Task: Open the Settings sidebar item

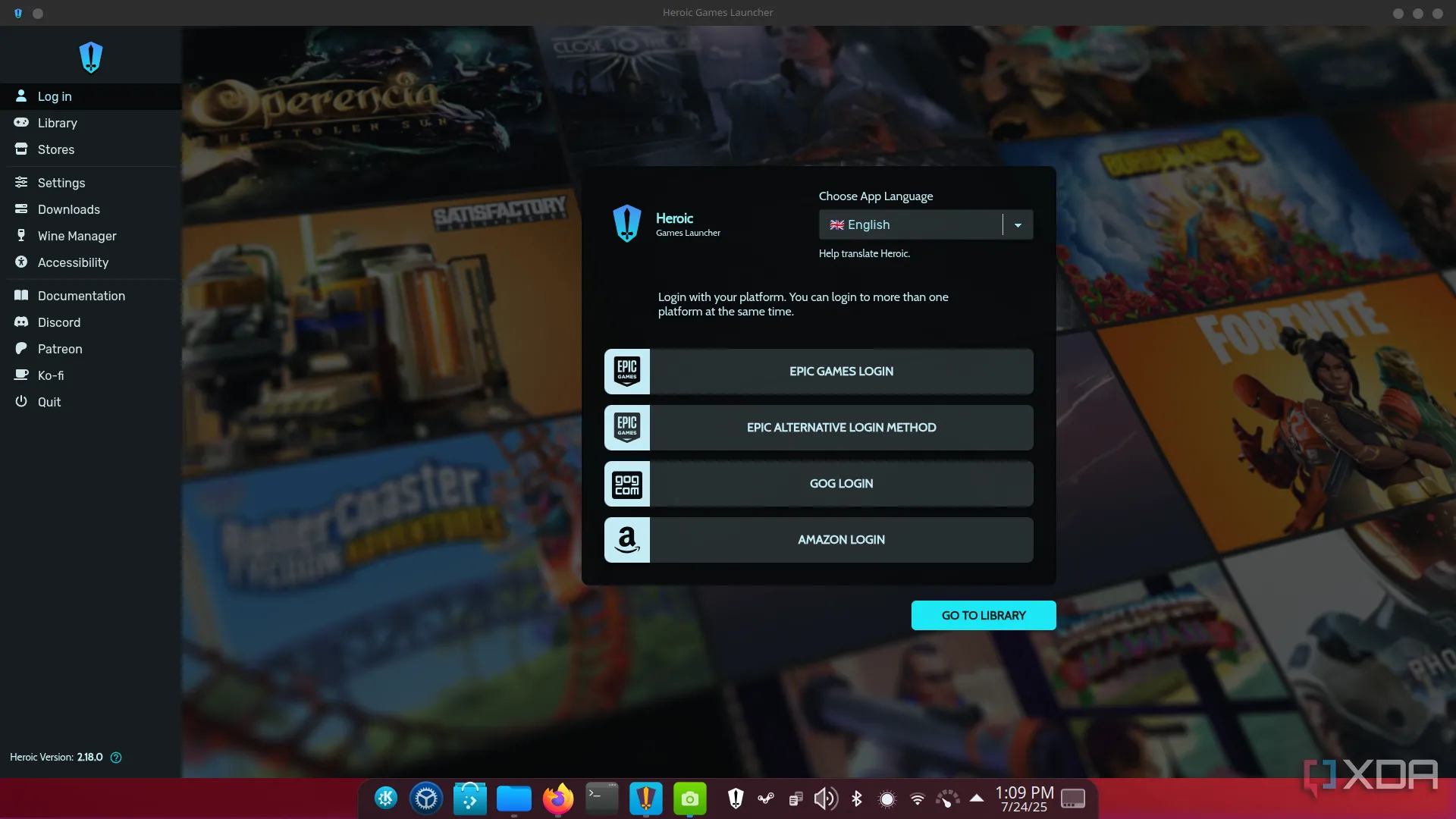Action: (x=90, y=183)
